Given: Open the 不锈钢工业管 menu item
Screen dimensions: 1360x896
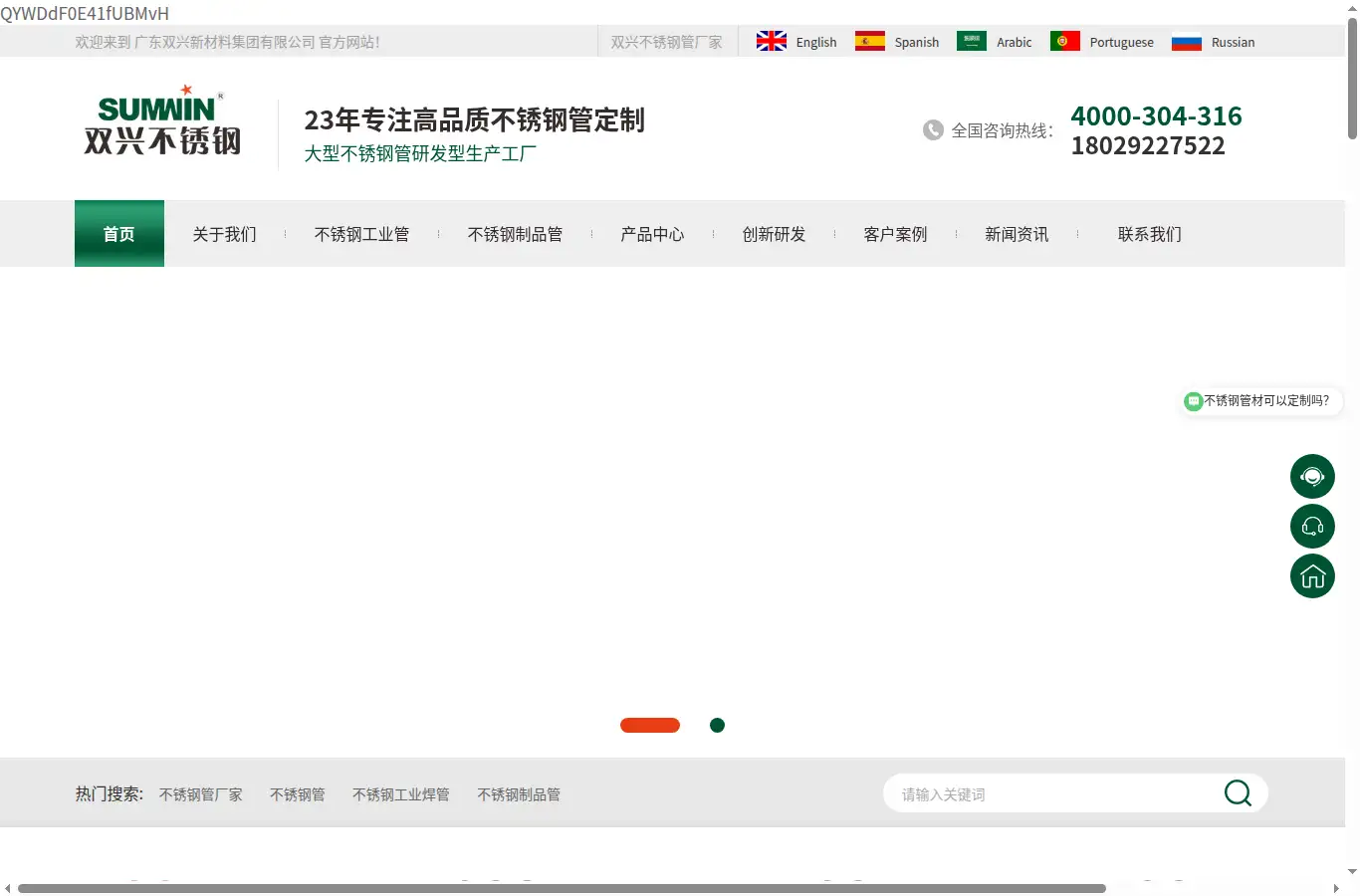Looking at the screenshot, I should tap(362, 234).
